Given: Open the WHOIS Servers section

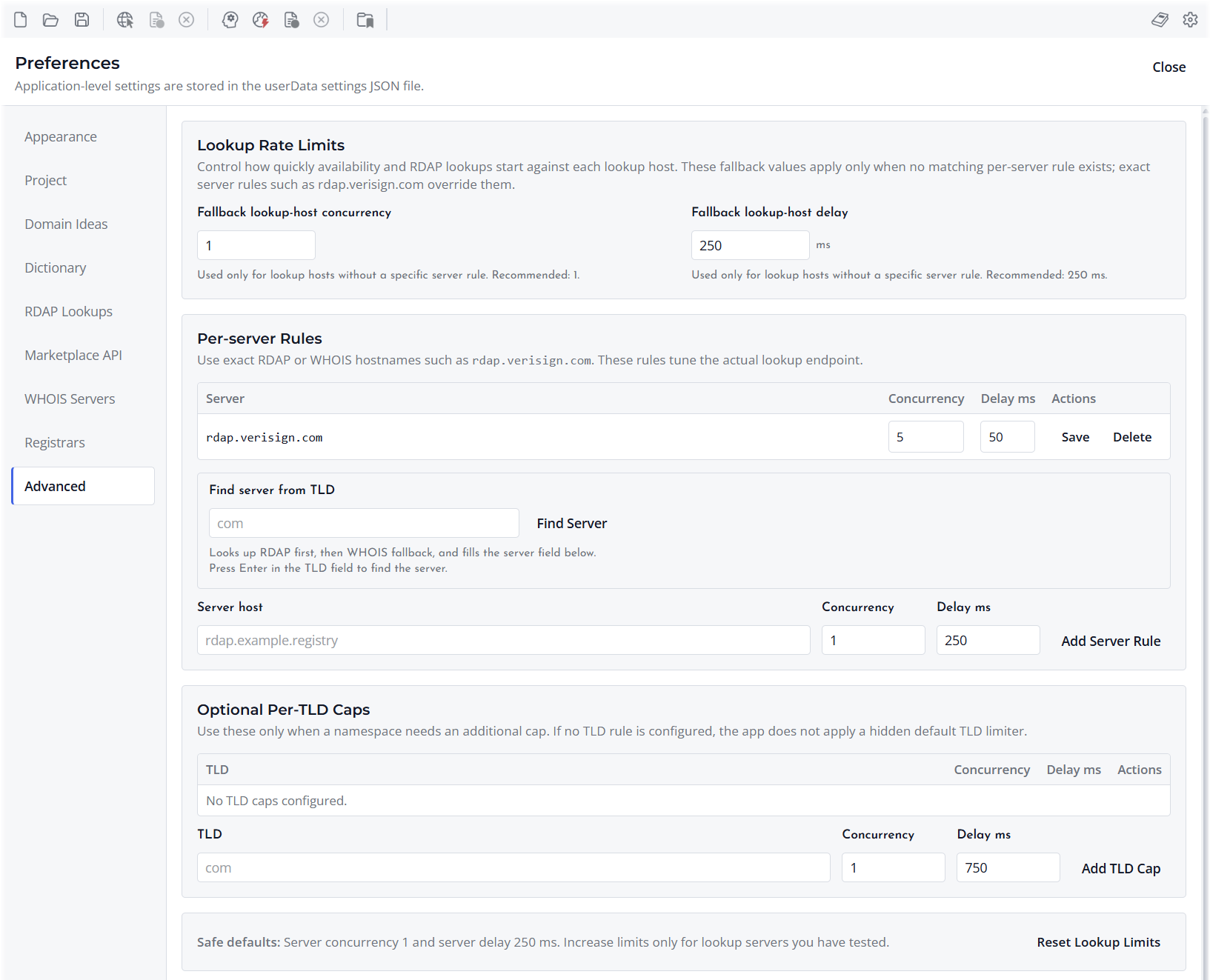Looking at the screenshot, I should pyautogui.click(x=83, y=399).
